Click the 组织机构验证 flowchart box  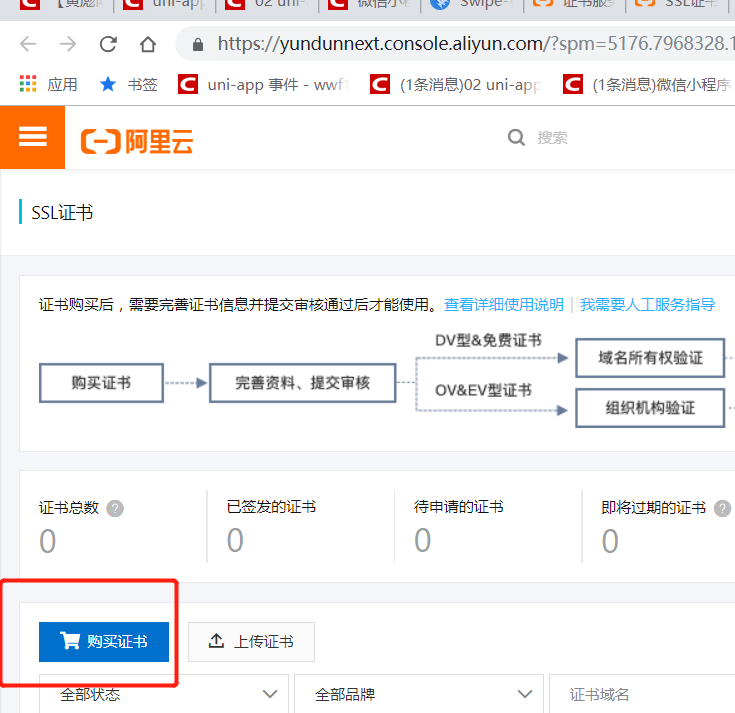coord(650,408)
